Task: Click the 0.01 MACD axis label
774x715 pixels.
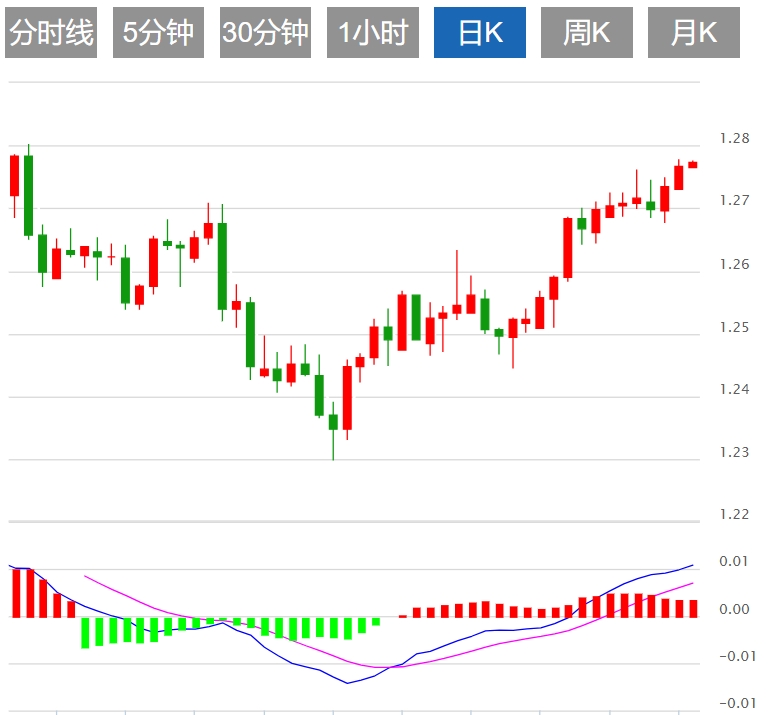Action: click(x=734, y=561)
